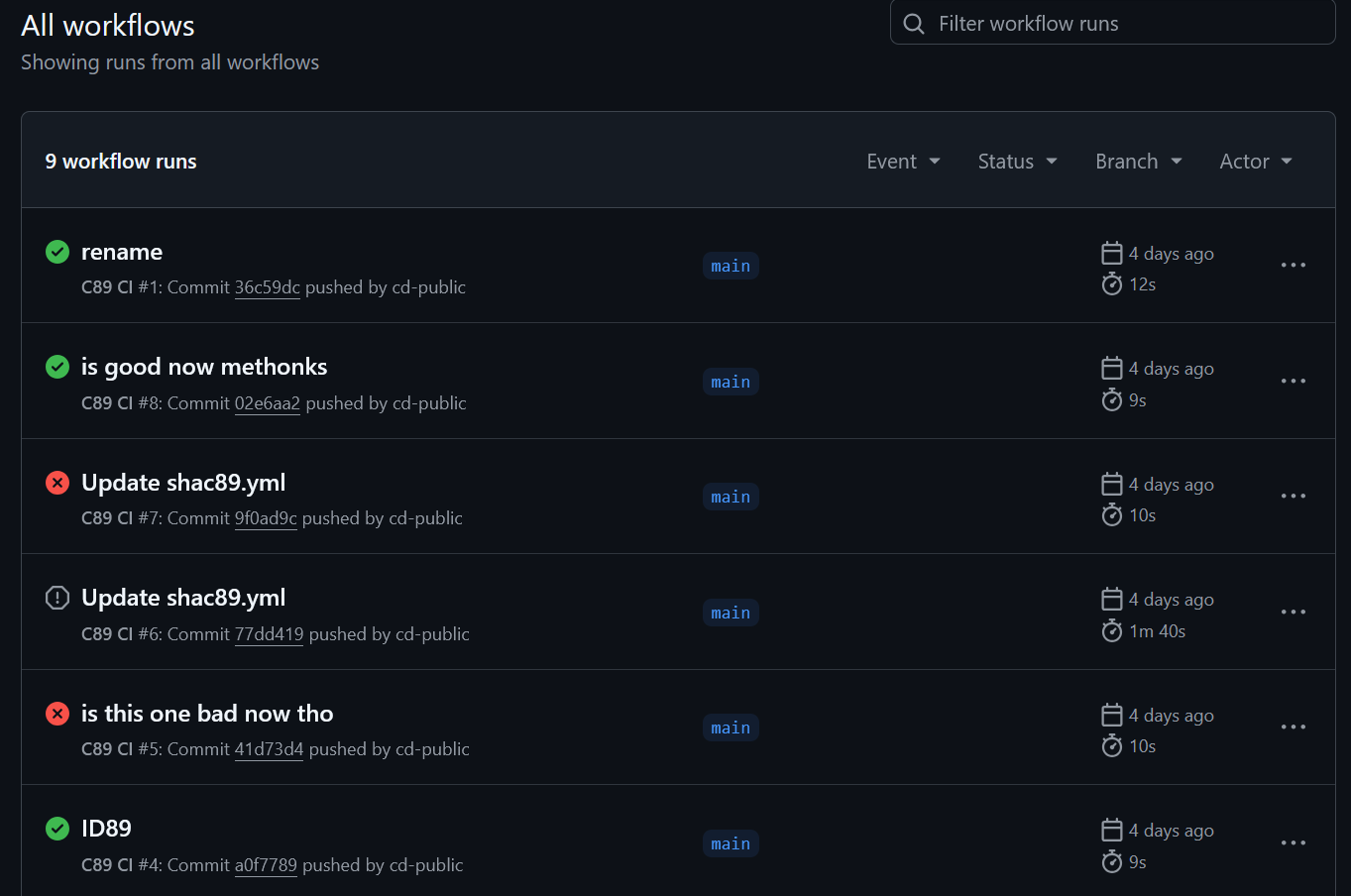Open 'Update shac89.yml' run #7 title

[x=183, y=483]
